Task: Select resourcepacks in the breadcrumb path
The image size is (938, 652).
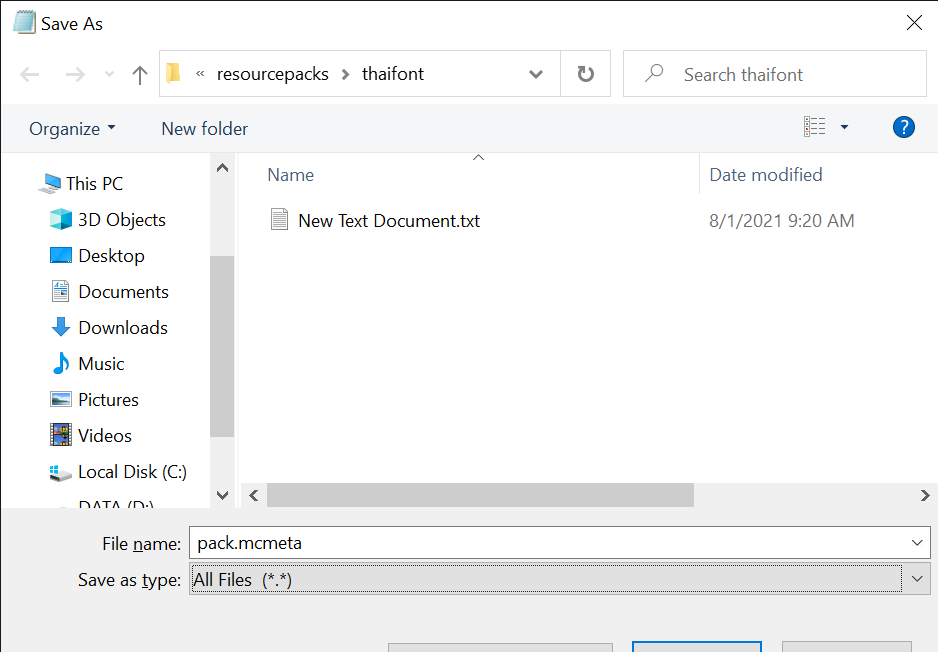Action: (273, 74)
